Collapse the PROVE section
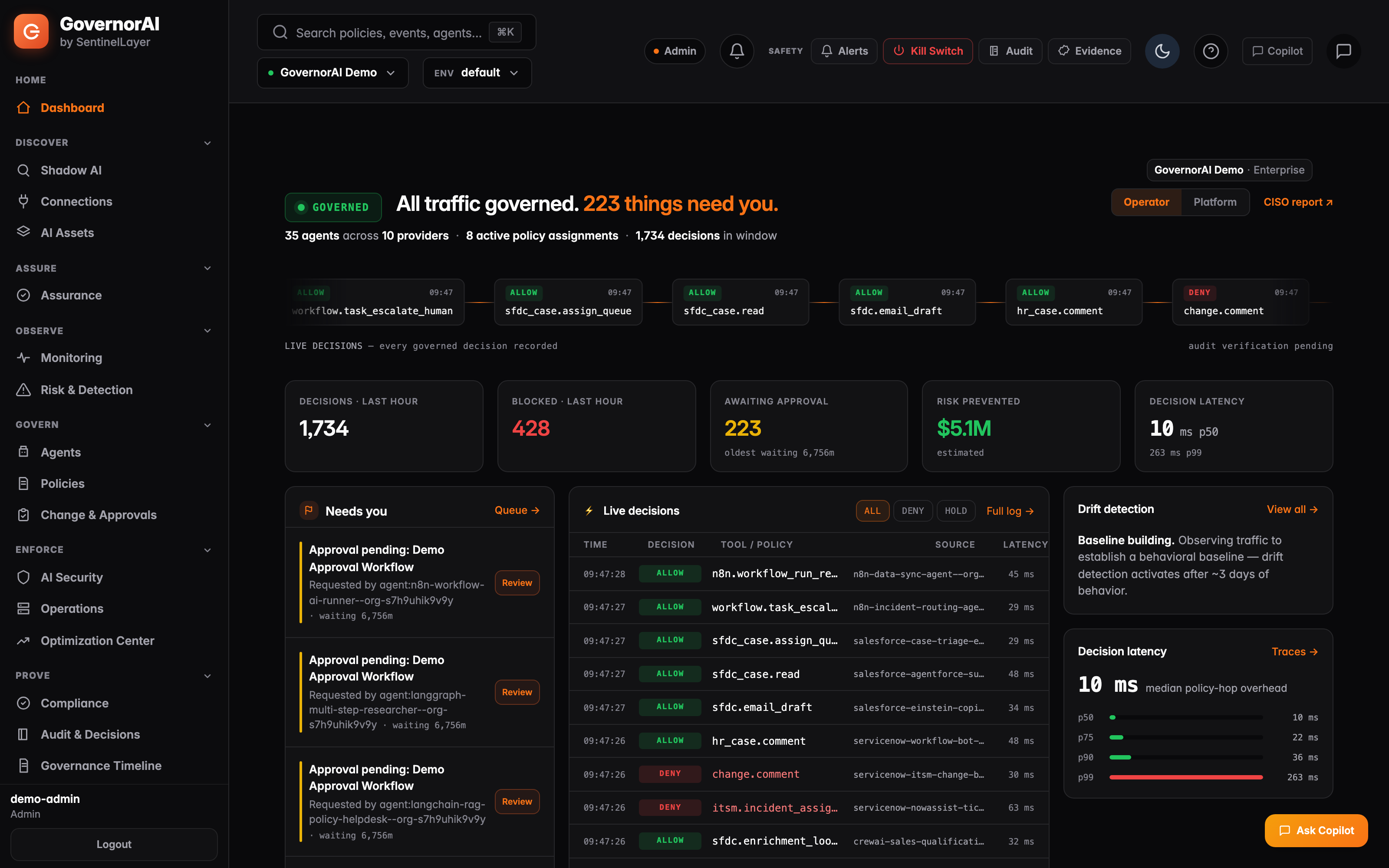The width and height of the screenshot is (1389, 868). [x=208, y=676]
